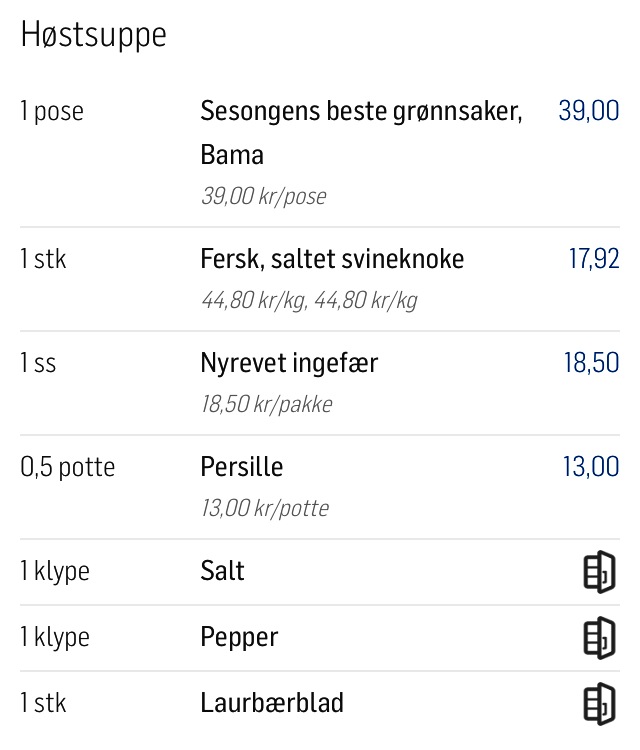Click the 13,00 price for Persille

(x=591, y=467)
